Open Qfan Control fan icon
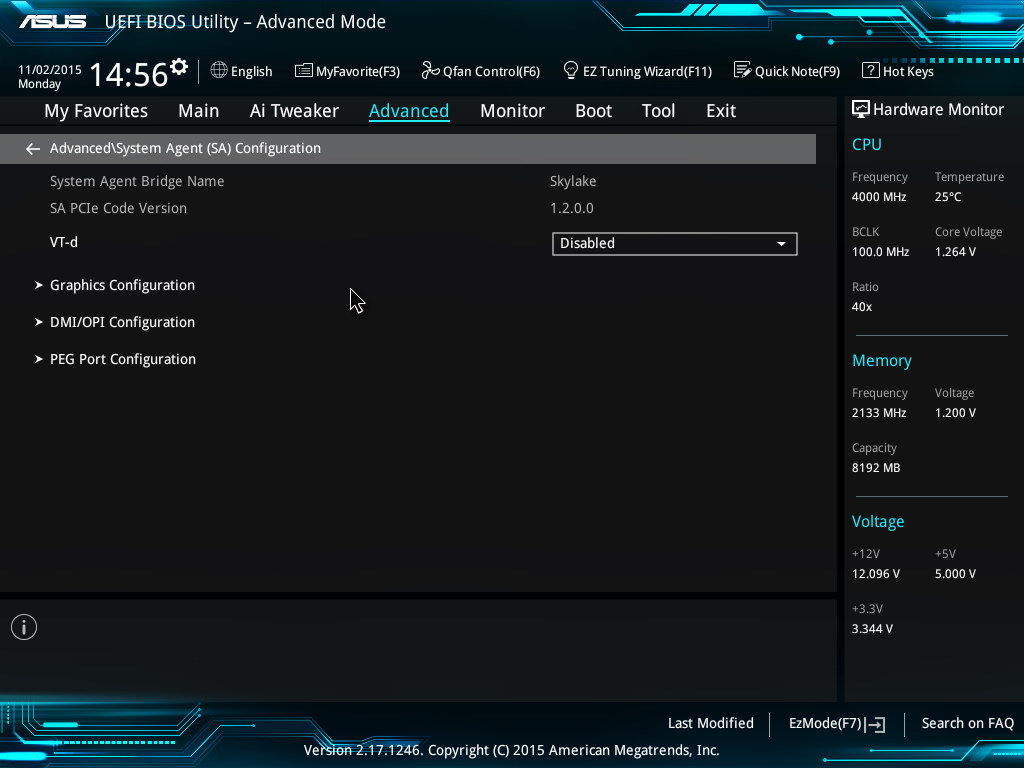 point(430,71)
